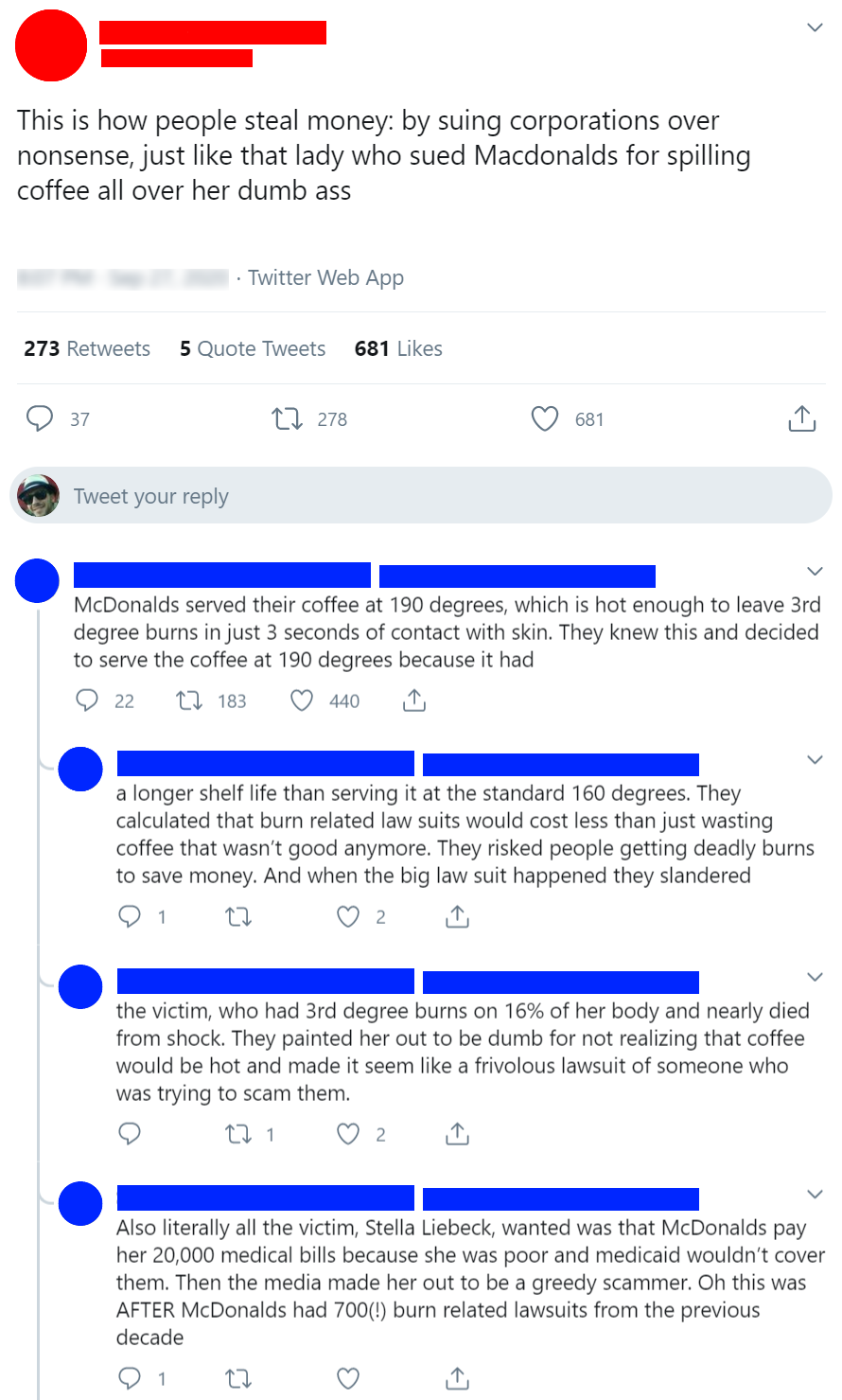The height and width of the screenshot is (1400, 842).
Task: Reply to the '190 degrees' tweet with 22 replies
Action: pyautogui.click(x=87, y=700)
